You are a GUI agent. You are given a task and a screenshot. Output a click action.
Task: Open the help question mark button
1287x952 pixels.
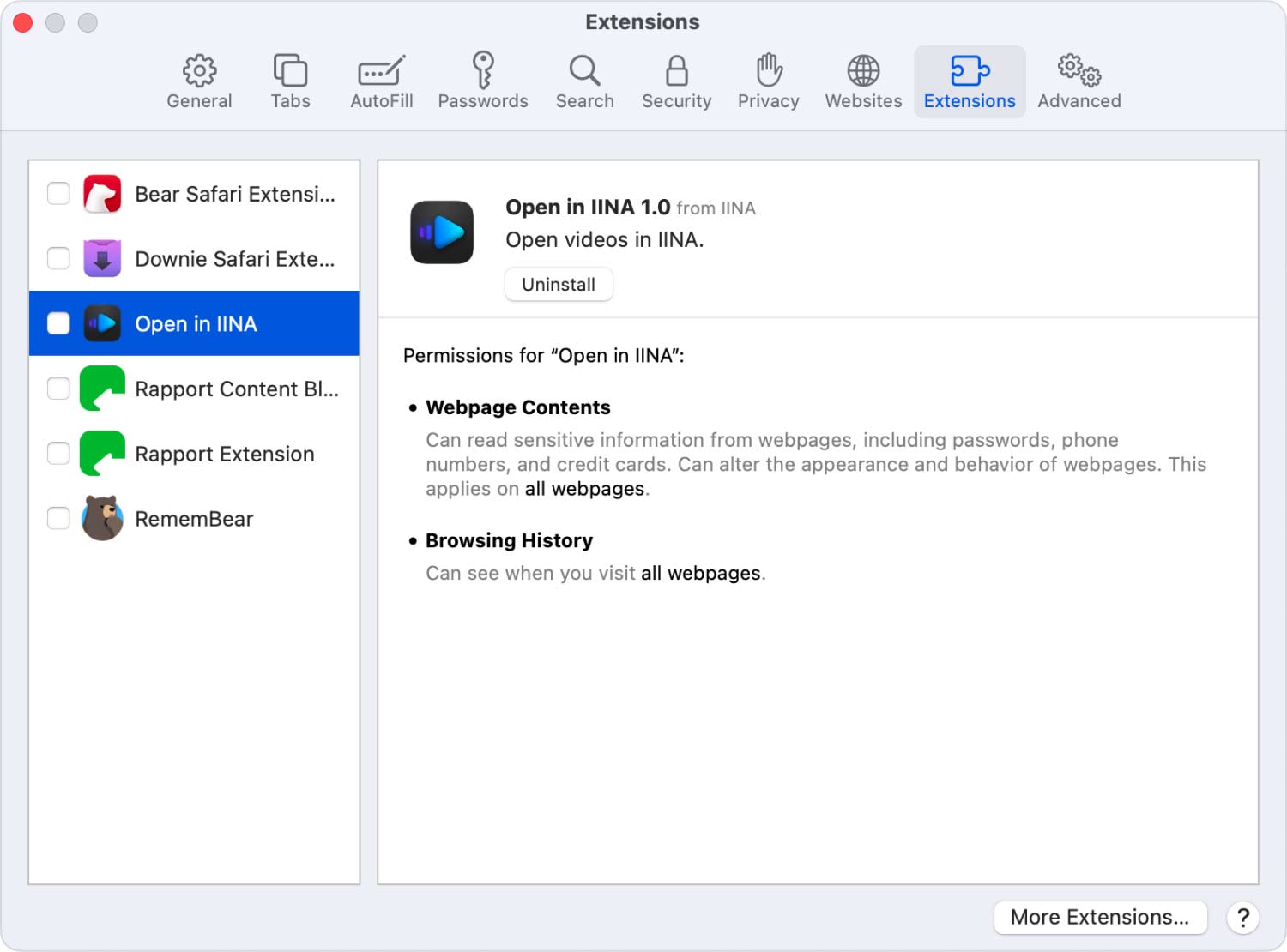tap(1242, 918)
